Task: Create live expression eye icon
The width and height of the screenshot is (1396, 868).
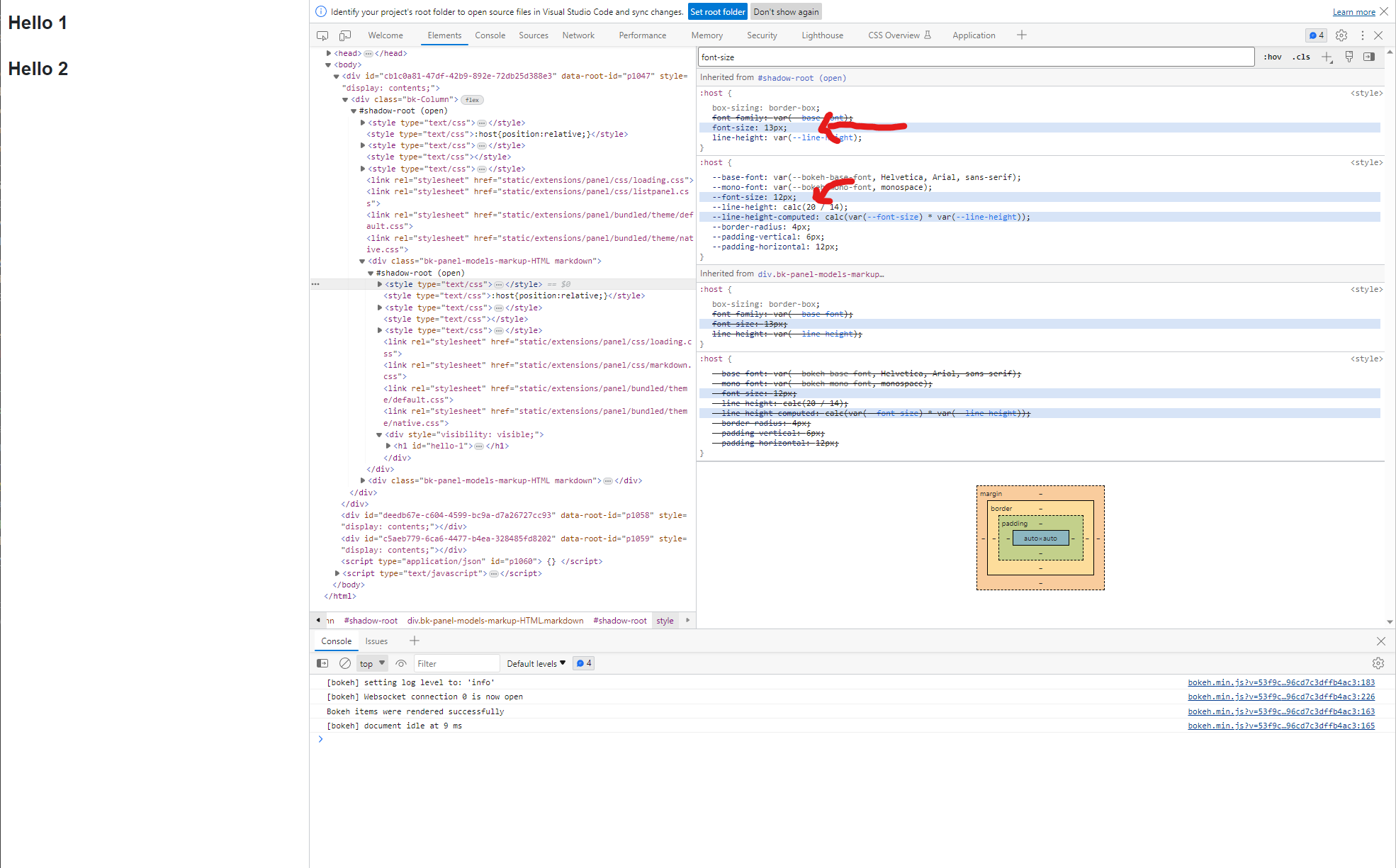Action: pyautogui.click(x=401, y=663)
